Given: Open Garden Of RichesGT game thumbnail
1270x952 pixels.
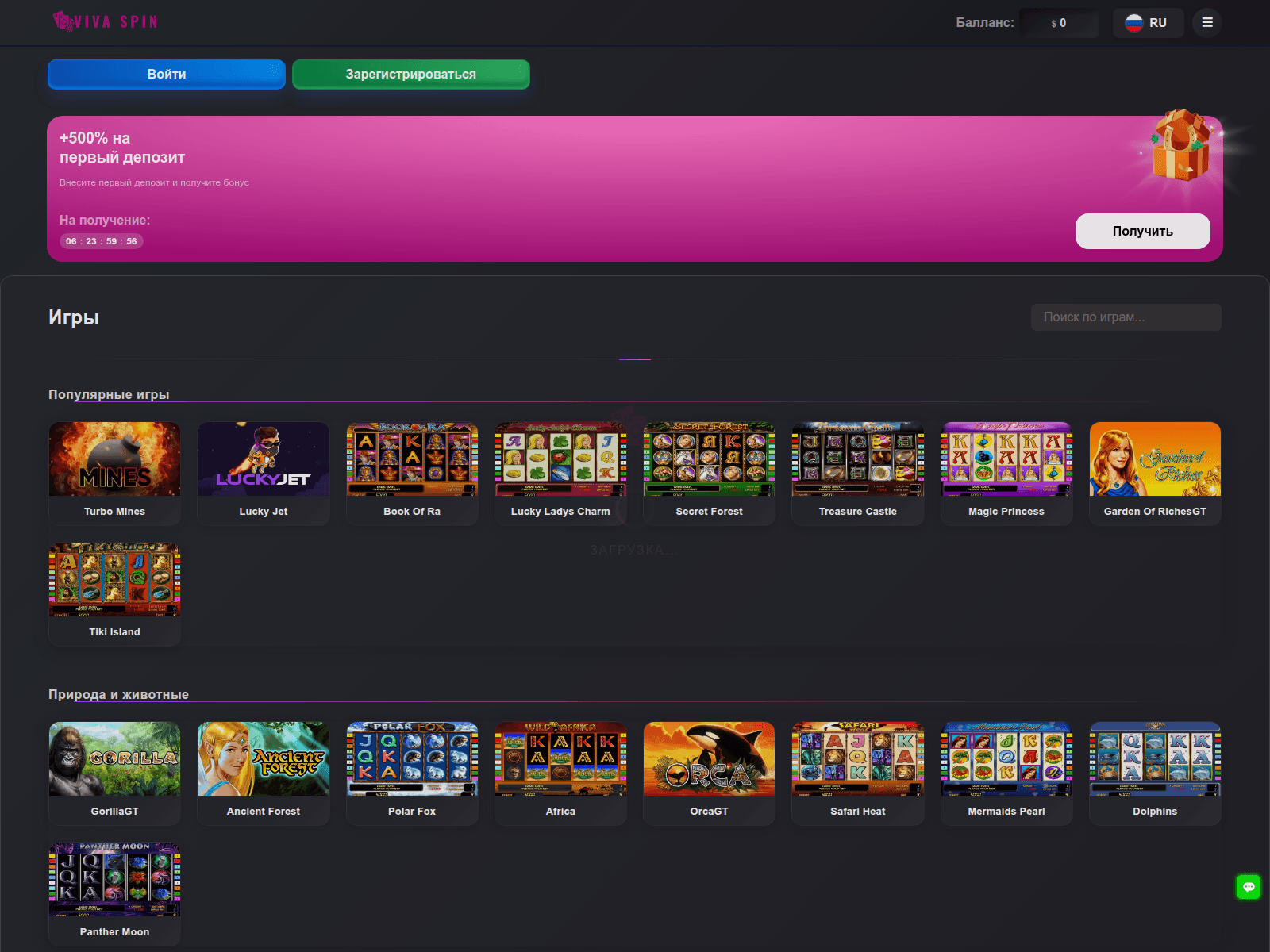Looking at the screenshot, I should (x=1155, y=459).
